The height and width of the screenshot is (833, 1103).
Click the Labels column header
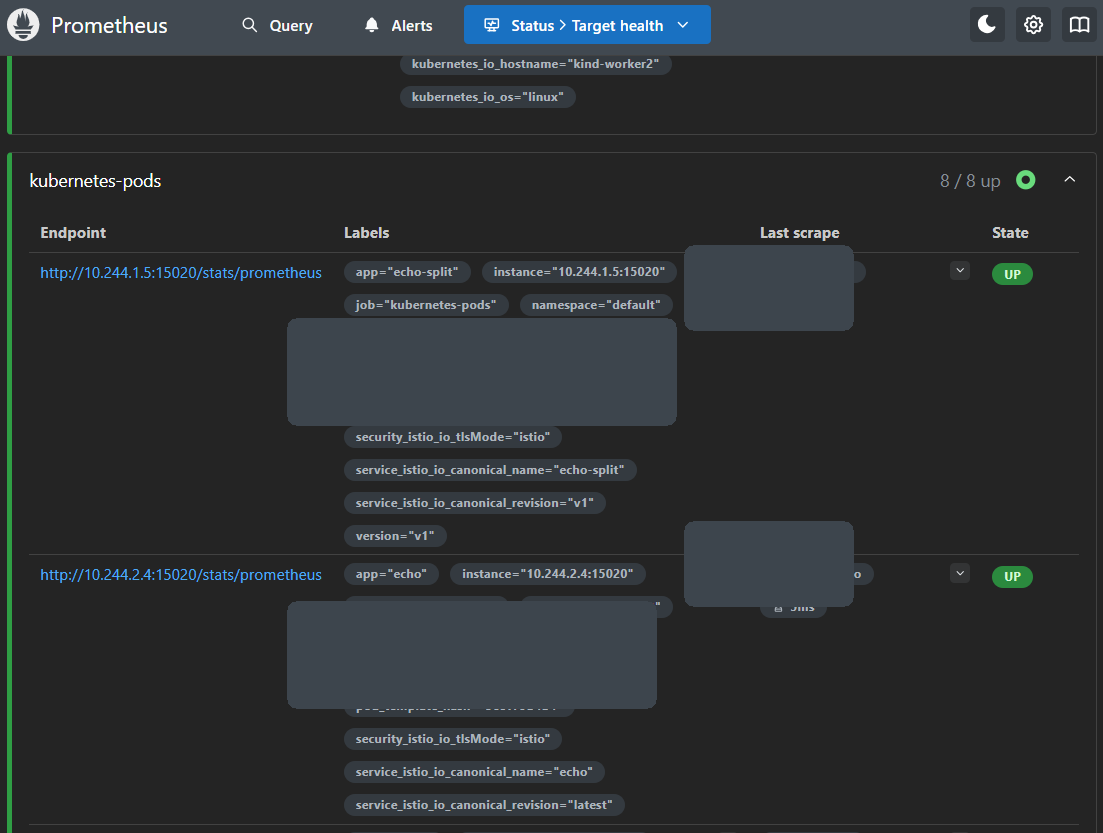[366, 233]
